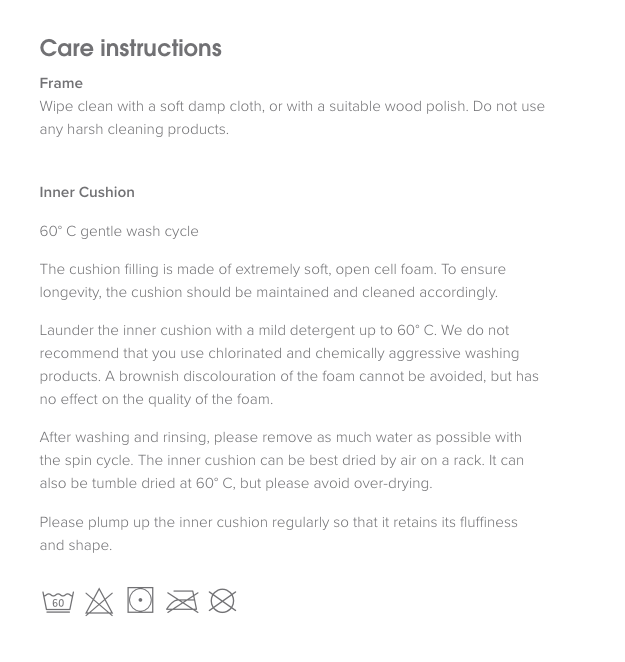Image resolution: width=625 pixels, height=662 pixels.
Task: Click the Care instructions heading
Action: pyautogui.click(x=130, y=48)
